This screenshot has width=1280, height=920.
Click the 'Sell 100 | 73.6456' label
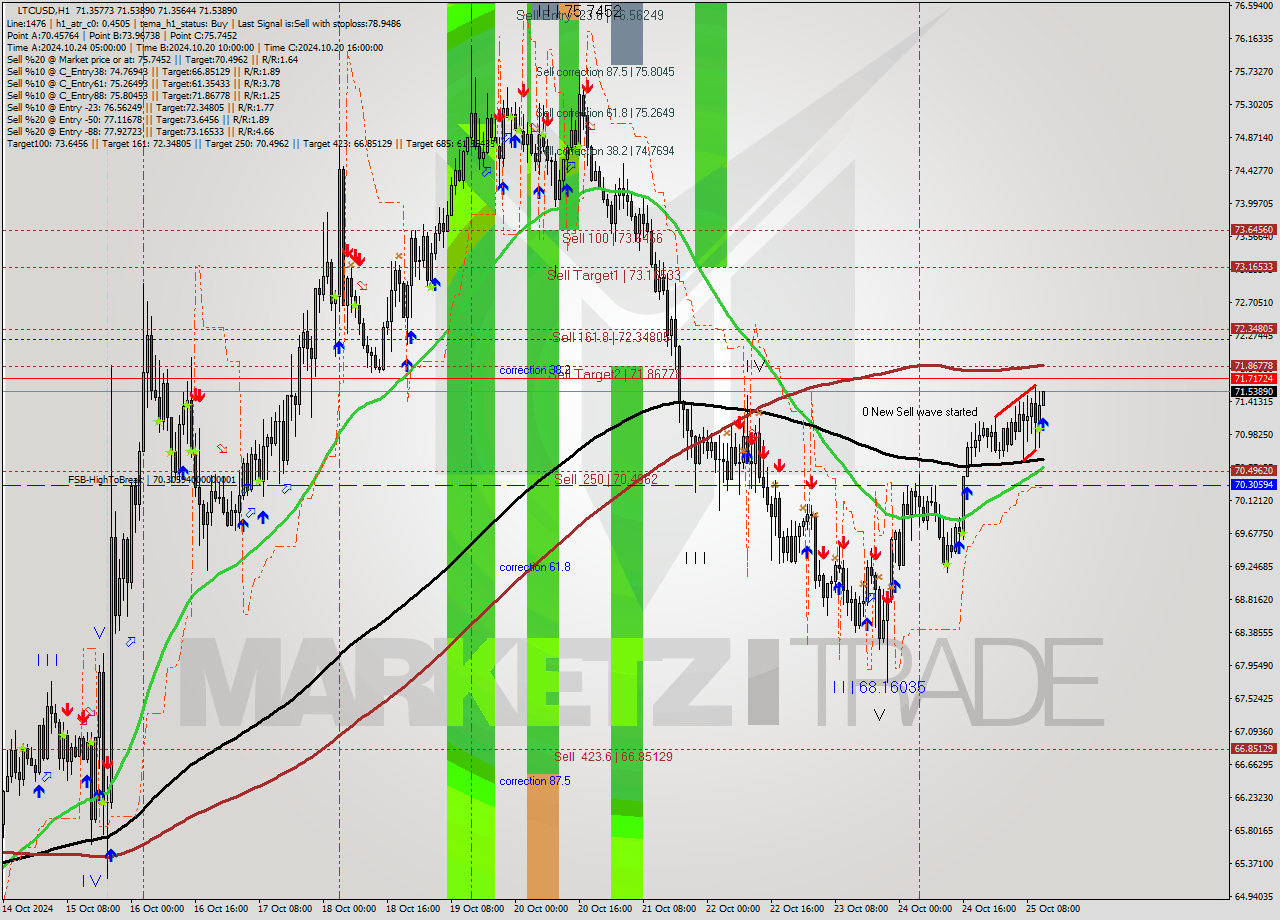(612, 238)
